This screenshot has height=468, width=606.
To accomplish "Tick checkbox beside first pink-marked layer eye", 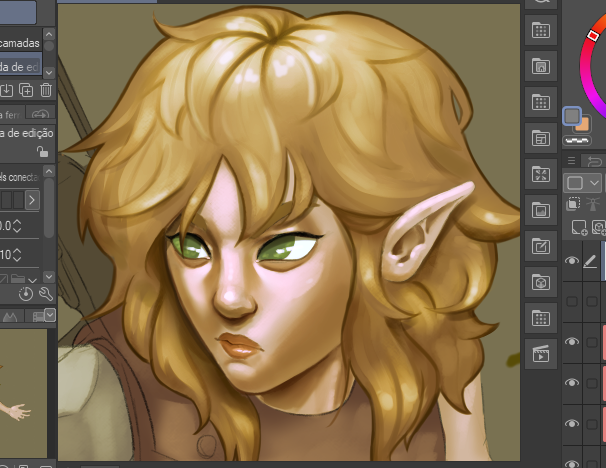I will tap(592, 342).
